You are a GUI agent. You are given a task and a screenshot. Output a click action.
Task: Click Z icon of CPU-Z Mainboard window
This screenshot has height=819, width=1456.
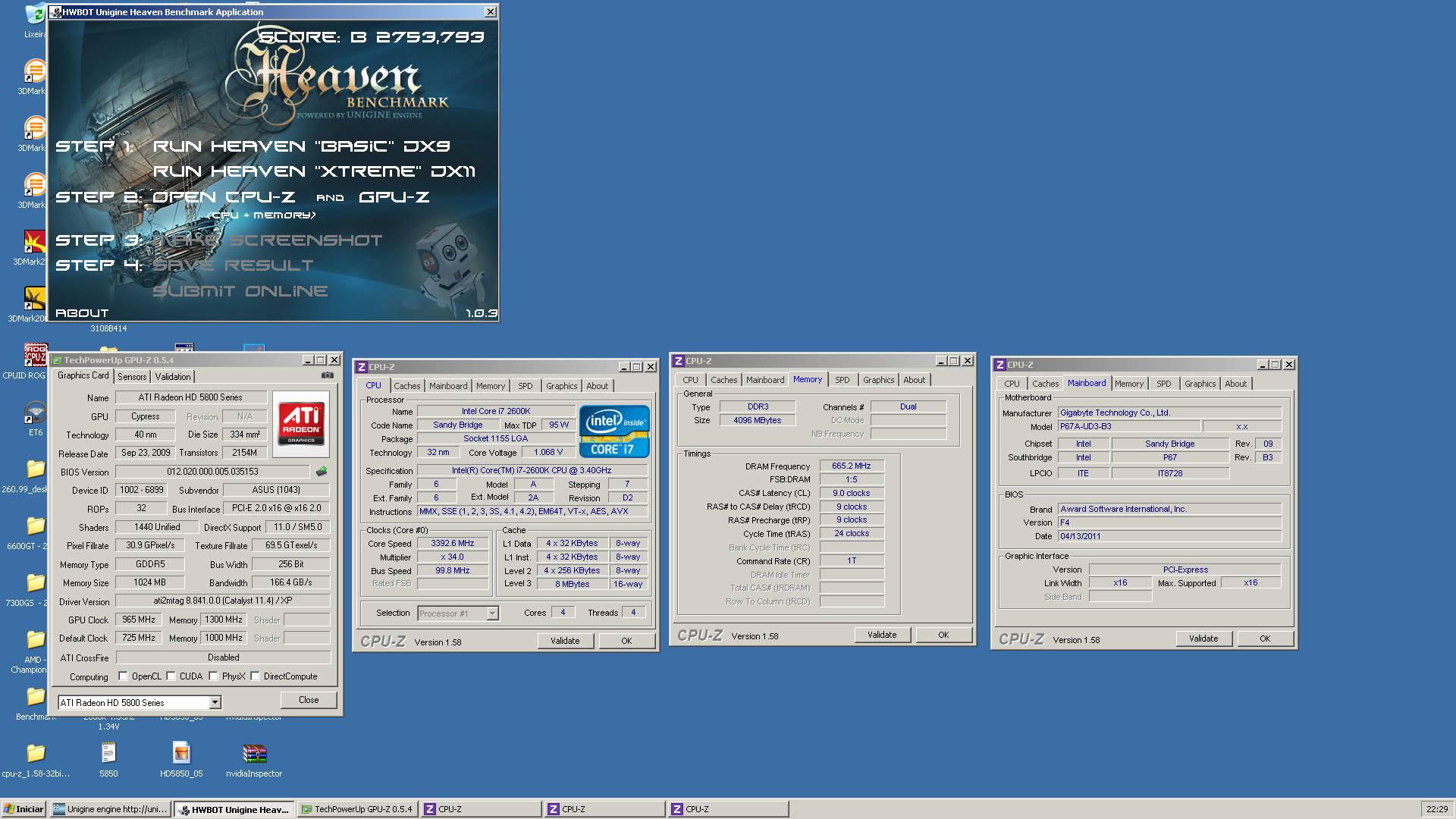pyautogui.click(x=1000, y=365)
